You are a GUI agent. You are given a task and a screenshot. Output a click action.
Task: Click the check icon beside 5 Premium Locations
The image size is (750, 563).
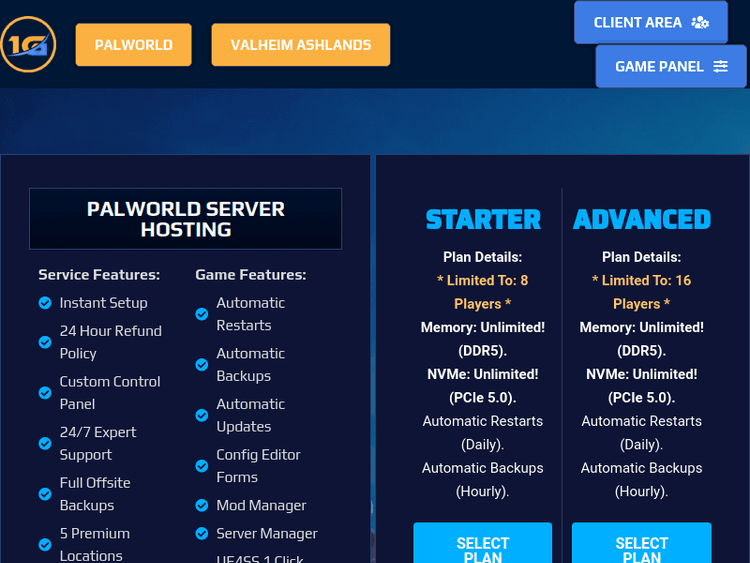45,544
